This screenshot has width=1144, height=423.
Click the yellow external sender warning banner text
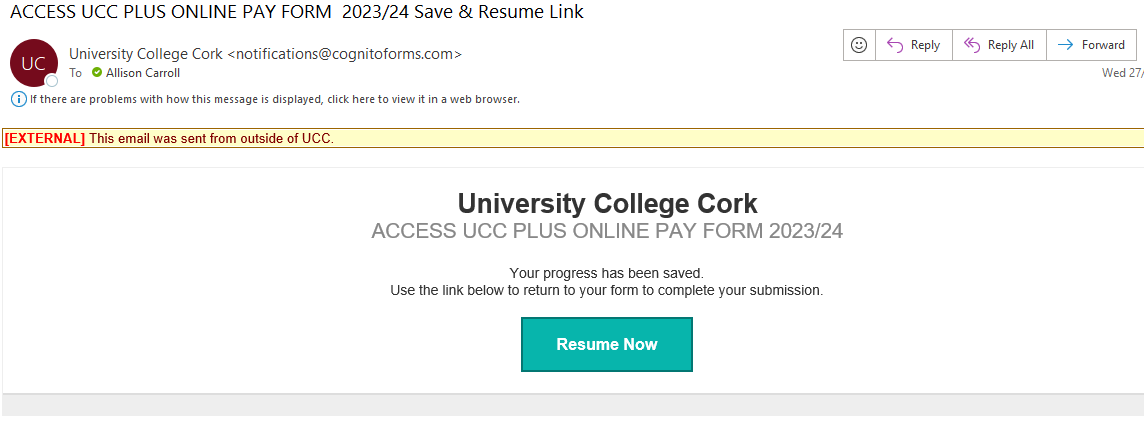(211, 138)
